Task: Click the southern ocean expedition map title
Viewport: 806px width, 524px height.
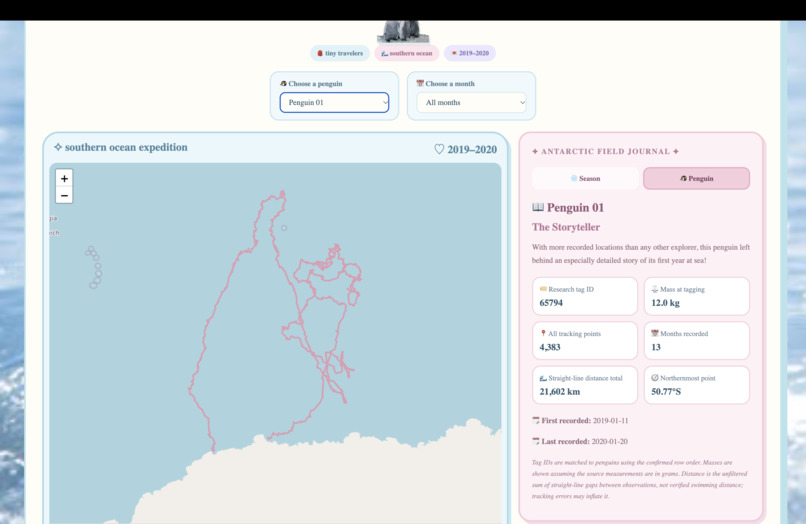Action: (126, 147)
